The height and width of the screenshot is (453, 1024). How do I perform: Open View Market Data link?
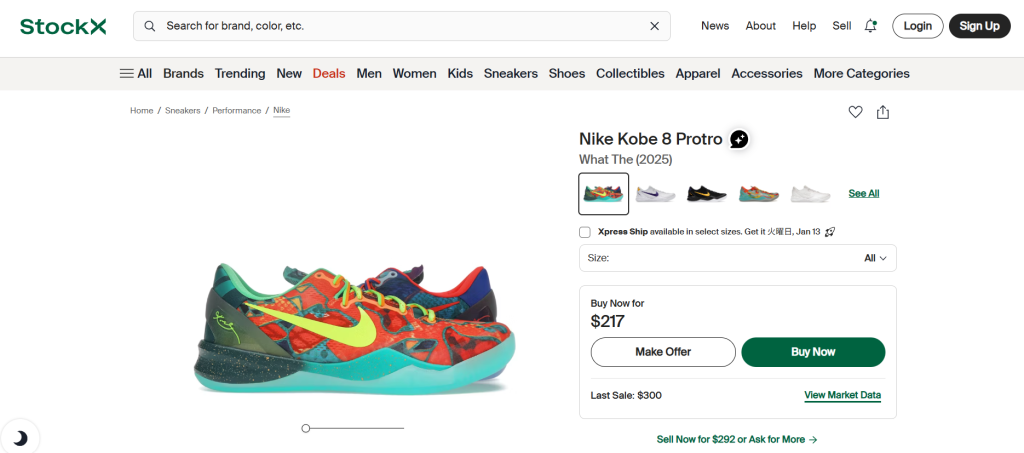(x=842, y=395)
